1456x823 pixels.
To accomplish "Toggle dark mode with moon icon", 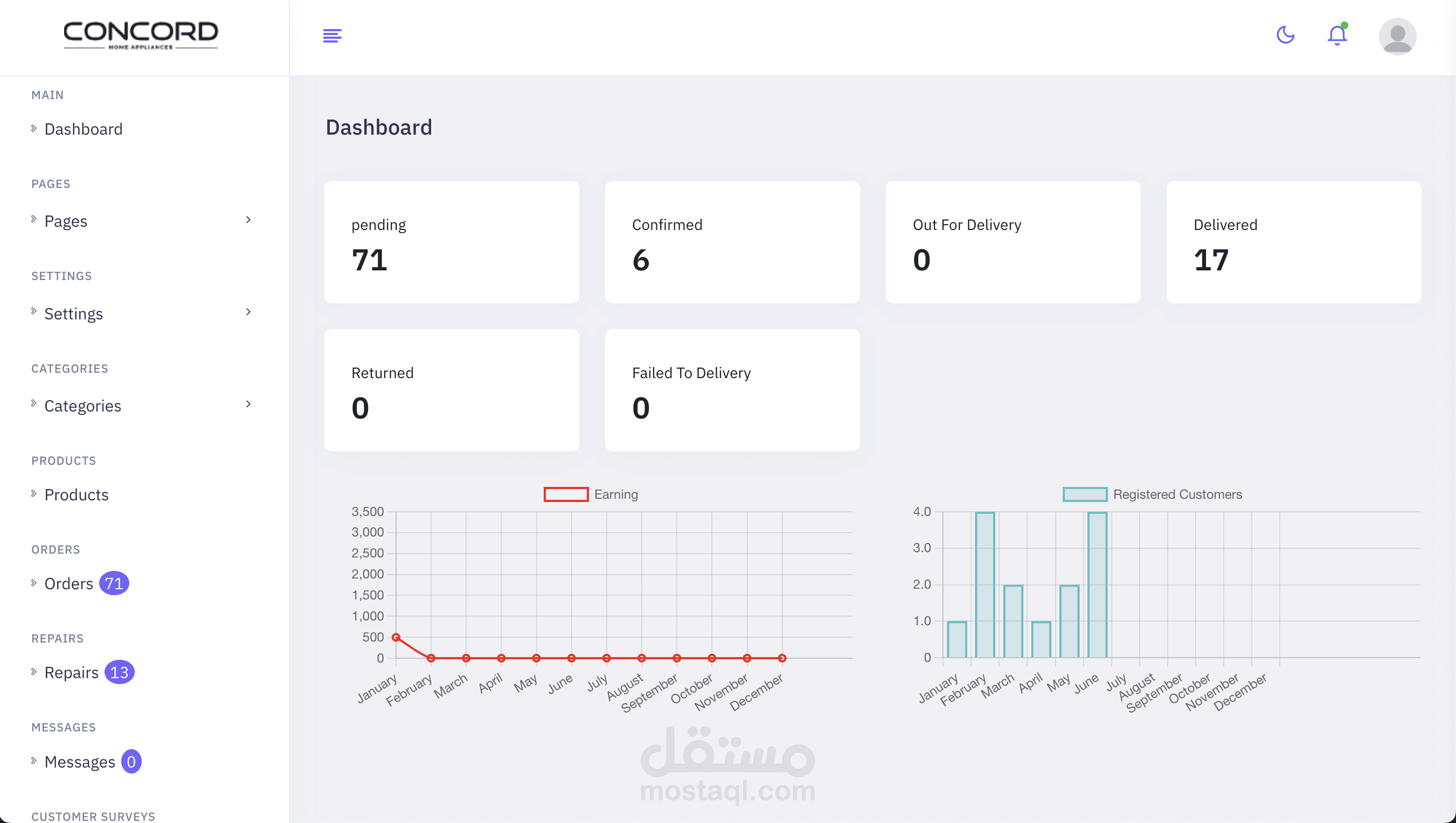I will [1285, 35].
